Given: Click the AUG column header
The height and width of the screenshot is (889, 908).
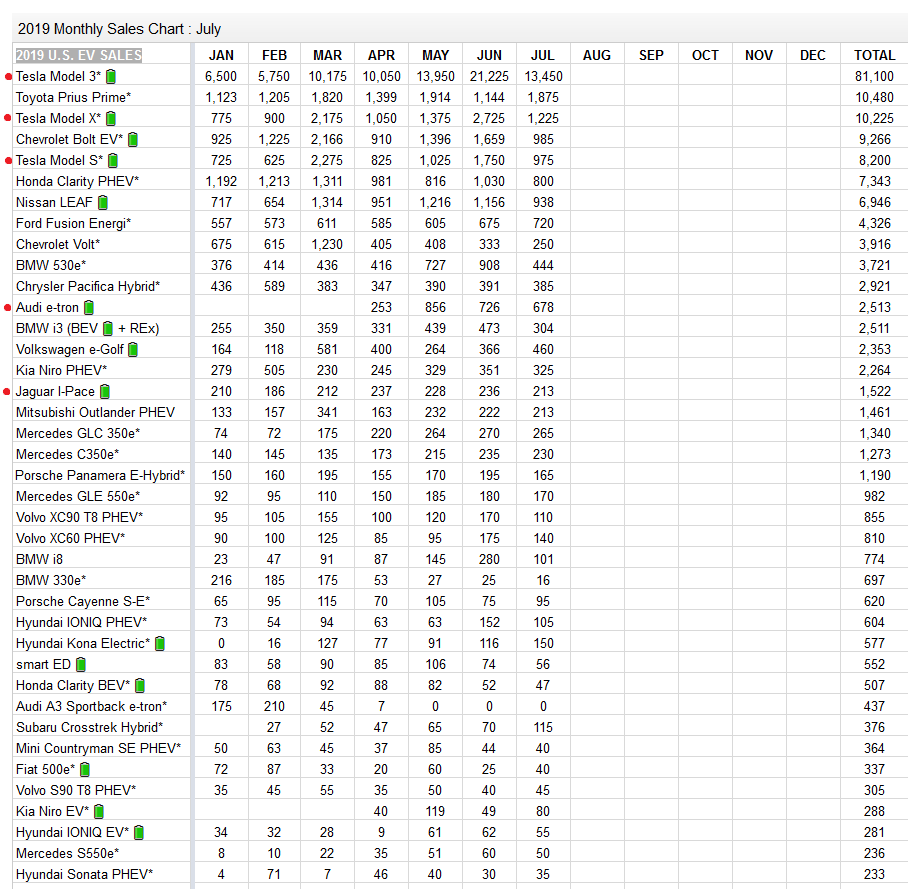Looking at the screenshot, I should click(x=597, y=55).
